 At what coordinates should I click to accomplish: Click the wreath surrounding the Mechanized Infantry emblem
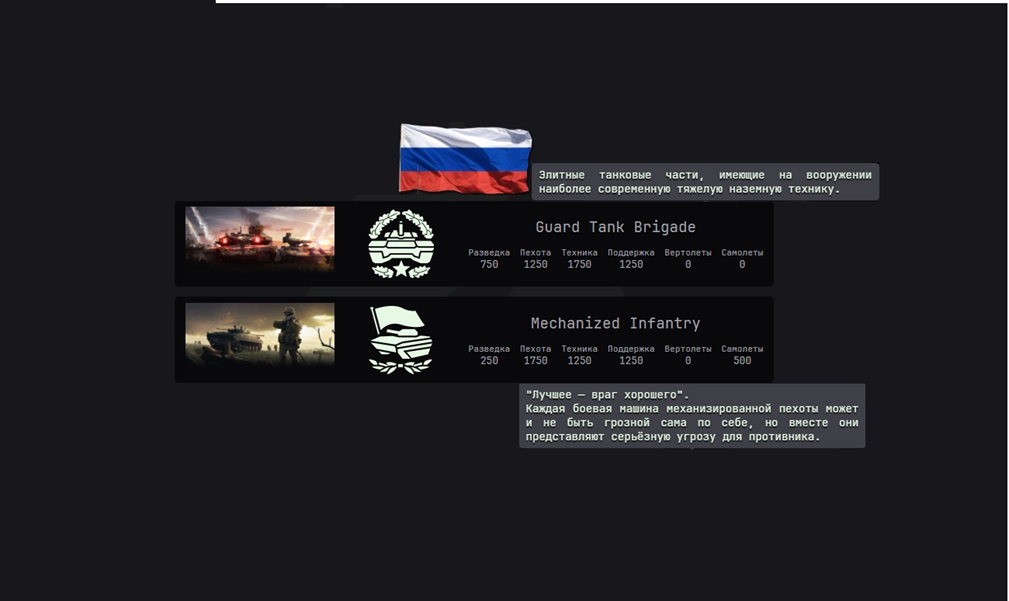pos(400,365)
